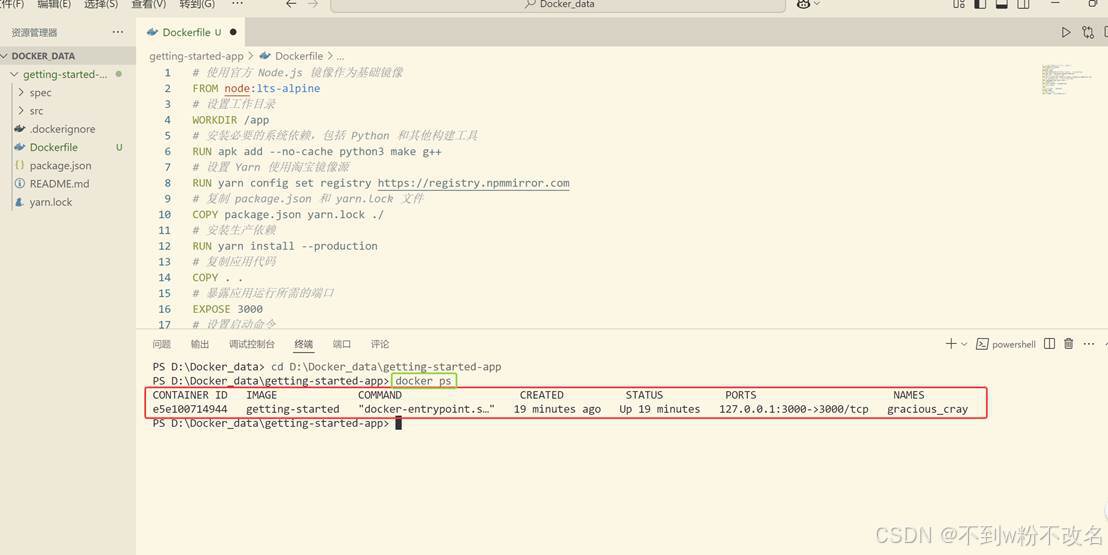Open the menu bar overflow ellipsis
This screenshot has height=555, width=1108.
tap(237, 4)
